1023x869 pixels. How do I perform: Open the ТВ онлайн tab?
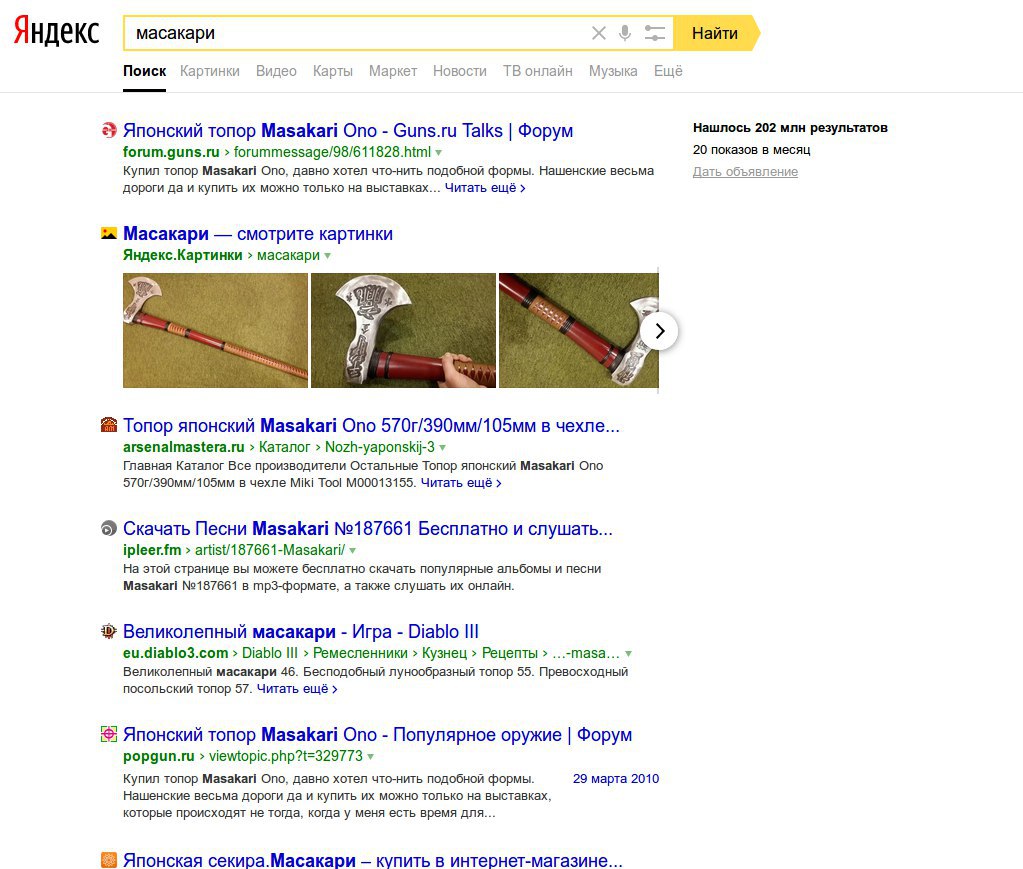538,71
